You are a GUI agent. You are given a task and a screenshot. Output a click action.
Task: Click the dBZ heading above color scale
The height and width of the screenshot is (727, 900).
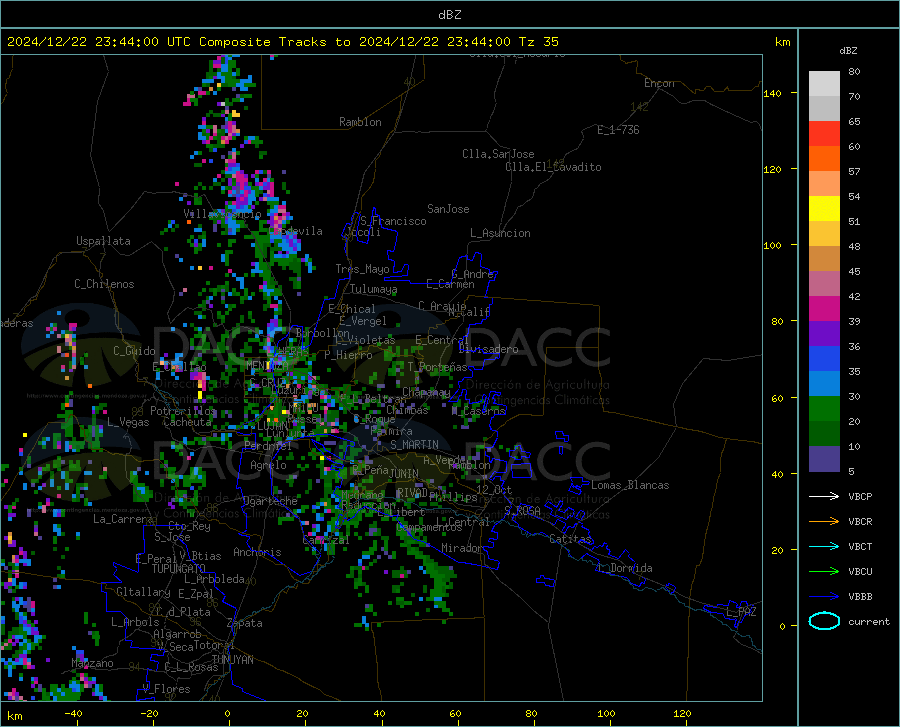(x=848, y=51)
